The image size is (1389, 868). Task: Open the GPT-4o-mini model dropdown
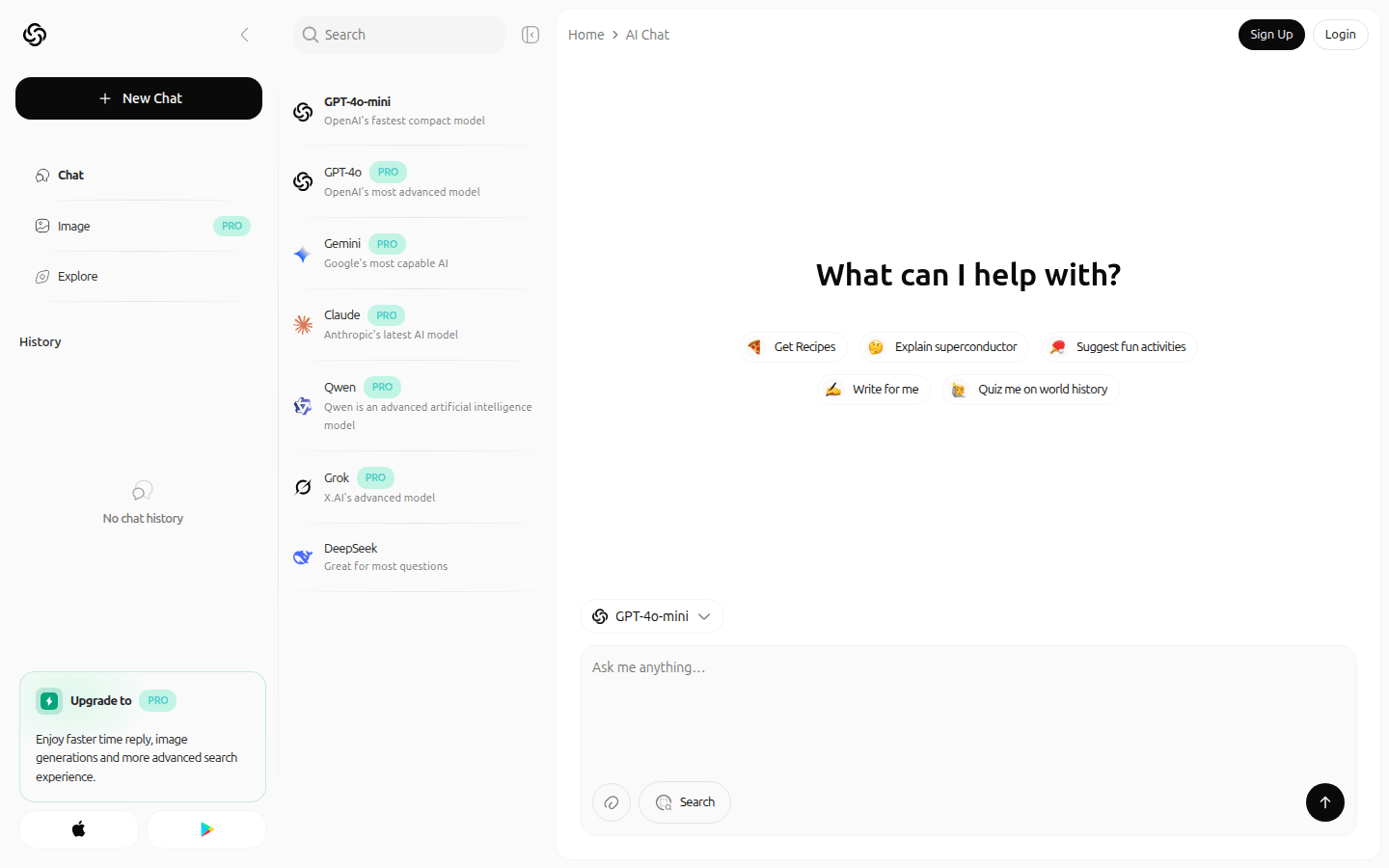(652, 616)
